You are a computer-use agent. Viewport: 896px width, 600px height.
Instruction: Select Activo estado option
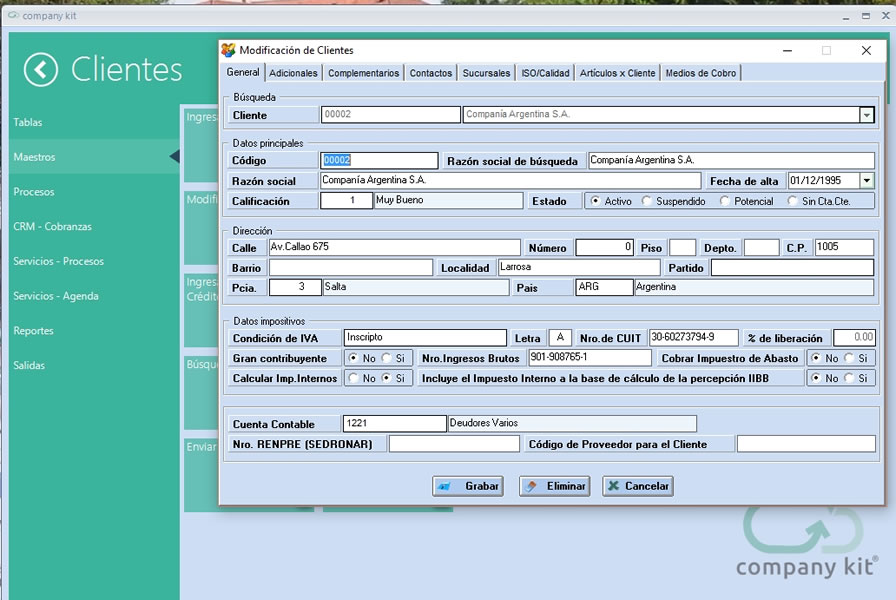(595, 201)
